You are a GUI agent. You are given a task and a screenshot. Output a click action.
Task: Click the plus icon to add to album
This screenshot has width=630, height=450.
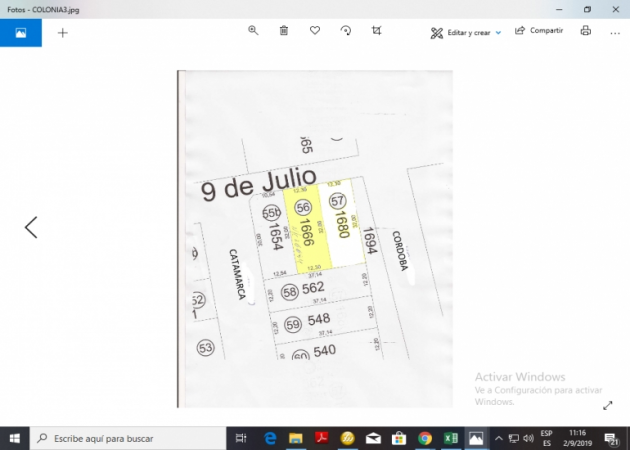(x=63, y=32)
